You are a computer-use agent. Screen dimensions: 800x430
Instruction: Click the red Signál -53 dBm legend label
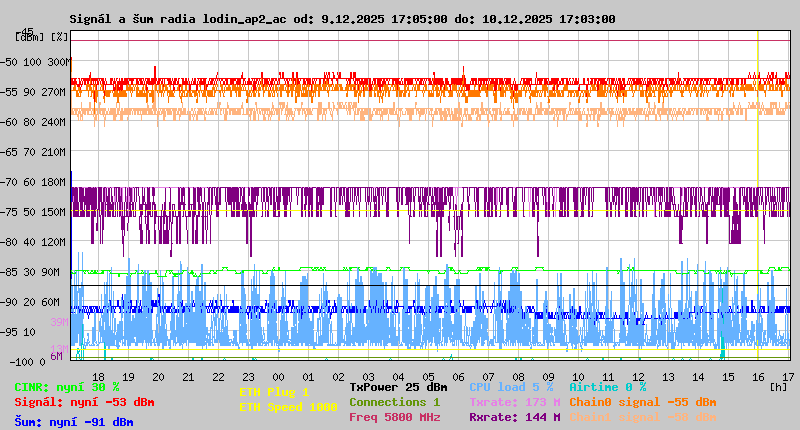[x=84, y=402]
